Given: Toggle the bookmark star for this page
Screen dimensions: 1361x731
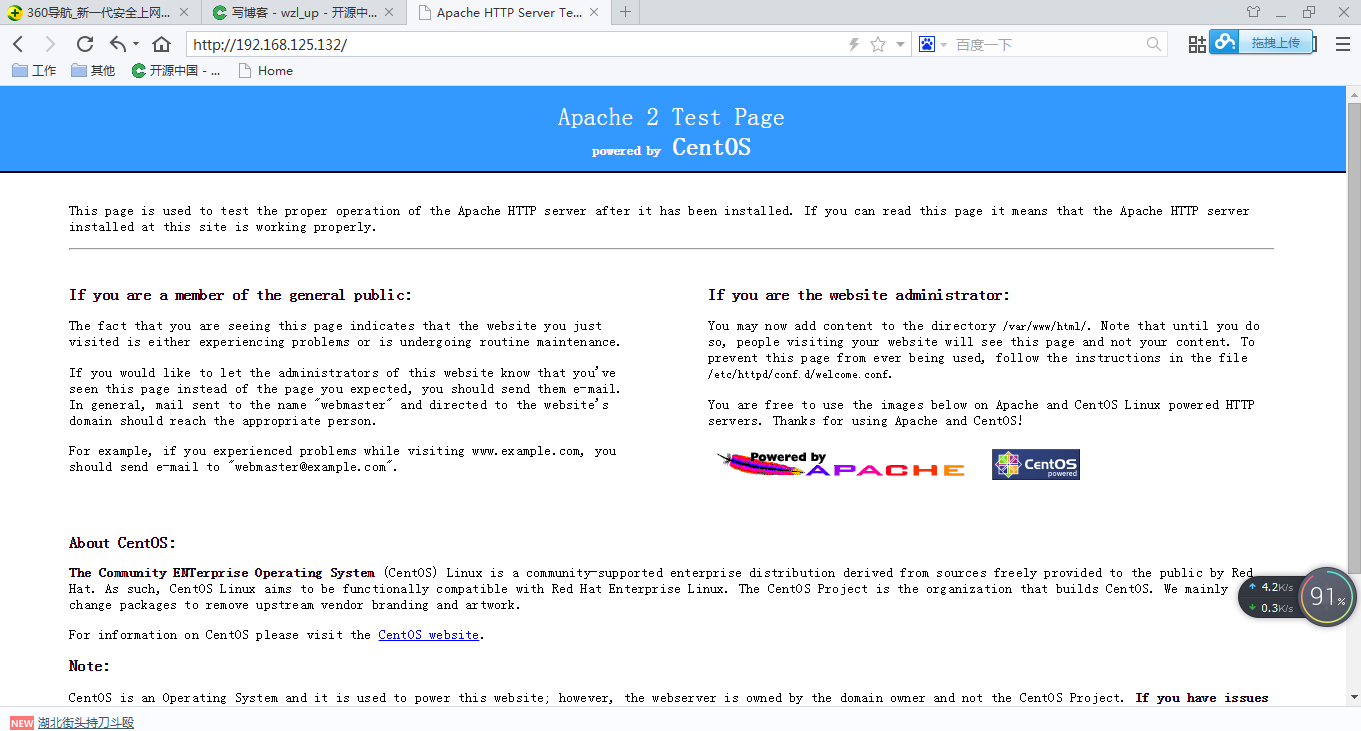Looking at the screenshot, I should (x=877, y=43).
